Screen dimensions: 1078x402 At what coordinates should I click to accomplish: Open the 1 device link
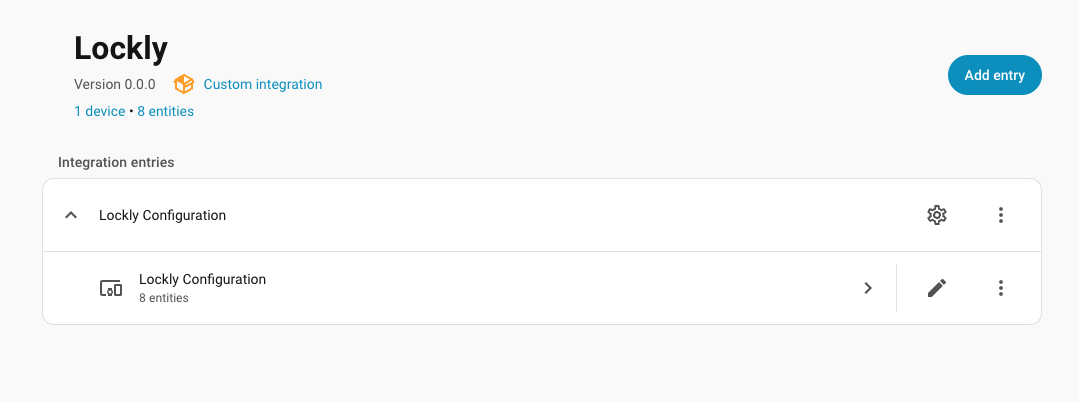[x=100, y=112]
